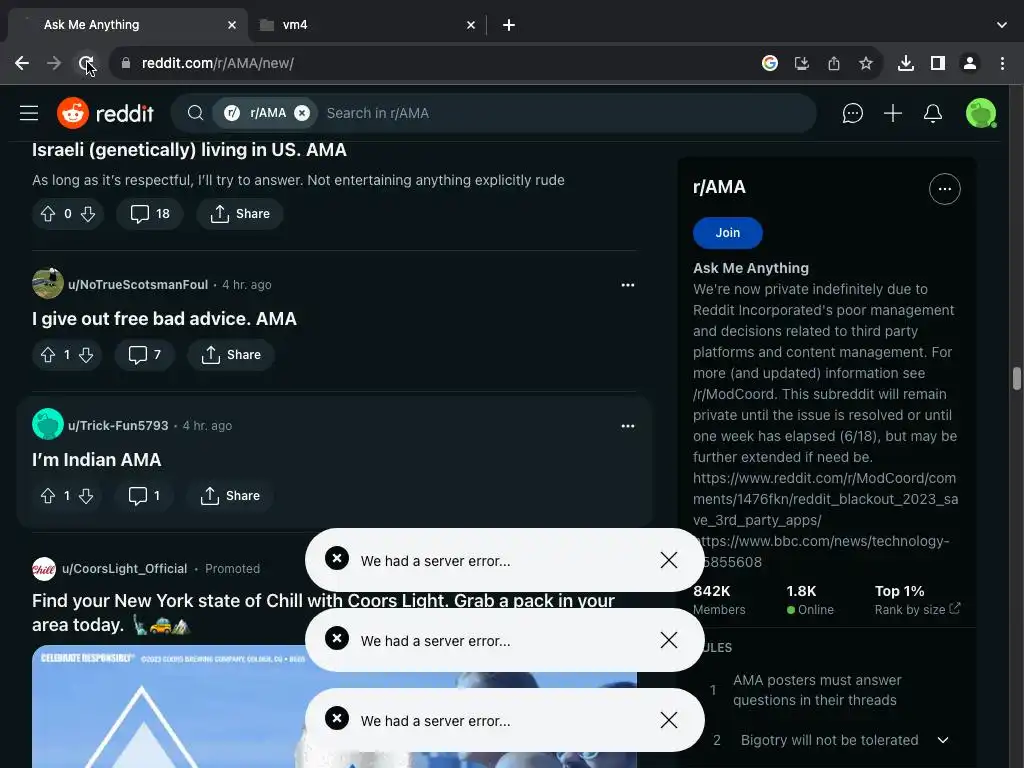
Task: Switch to the vm4 browser tab
Action: (x=366, y=25)
